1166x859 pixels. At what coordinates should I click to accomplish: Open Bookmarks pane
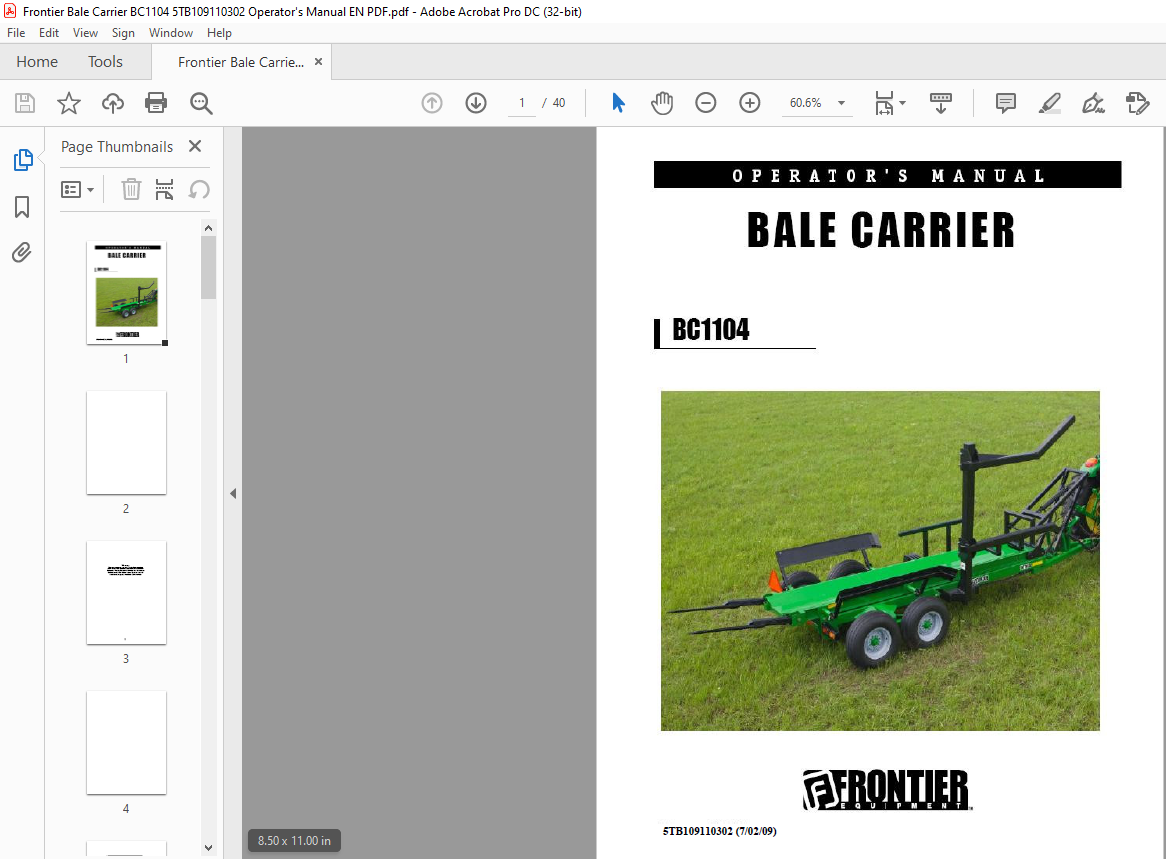click(22, 207)
